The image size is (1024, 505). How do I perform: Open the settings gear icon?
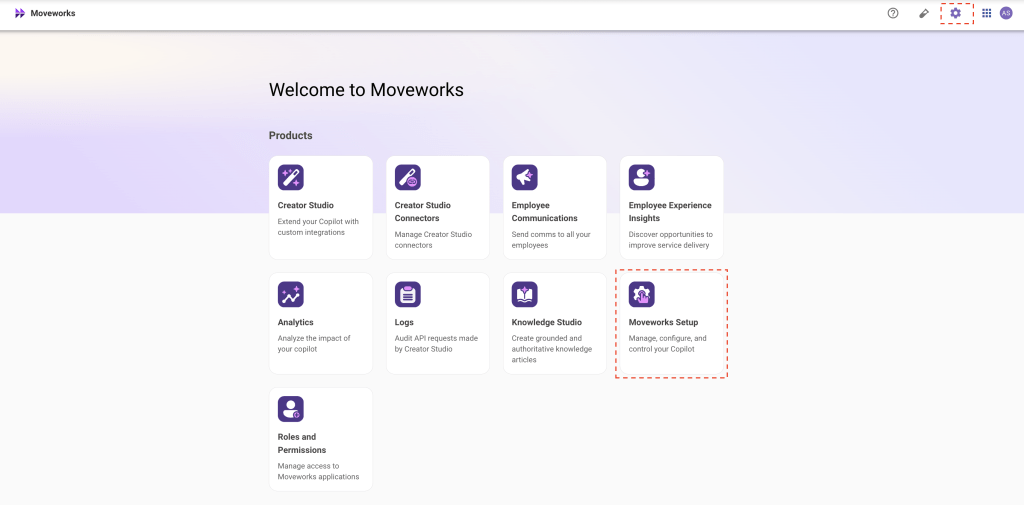[955, 13]
